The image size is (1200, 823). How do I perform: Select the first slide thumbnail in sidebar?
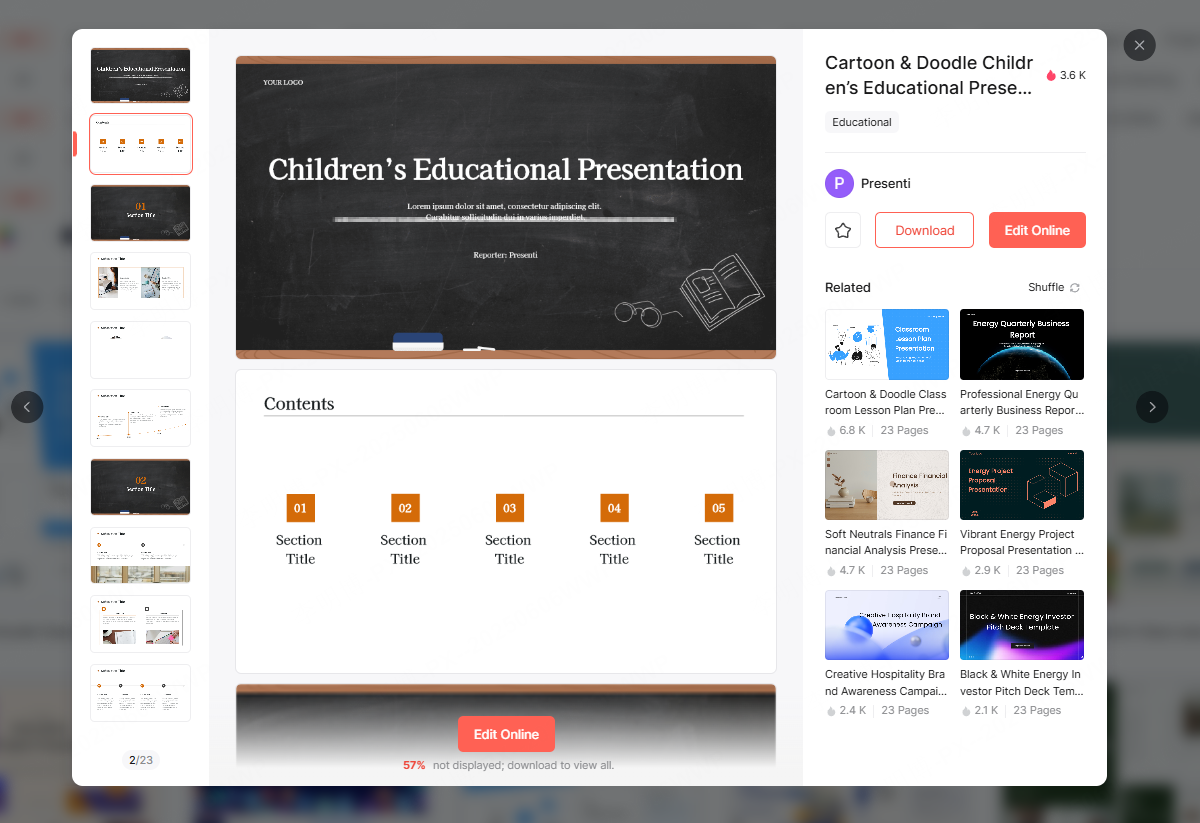click(x=140, y=75)
